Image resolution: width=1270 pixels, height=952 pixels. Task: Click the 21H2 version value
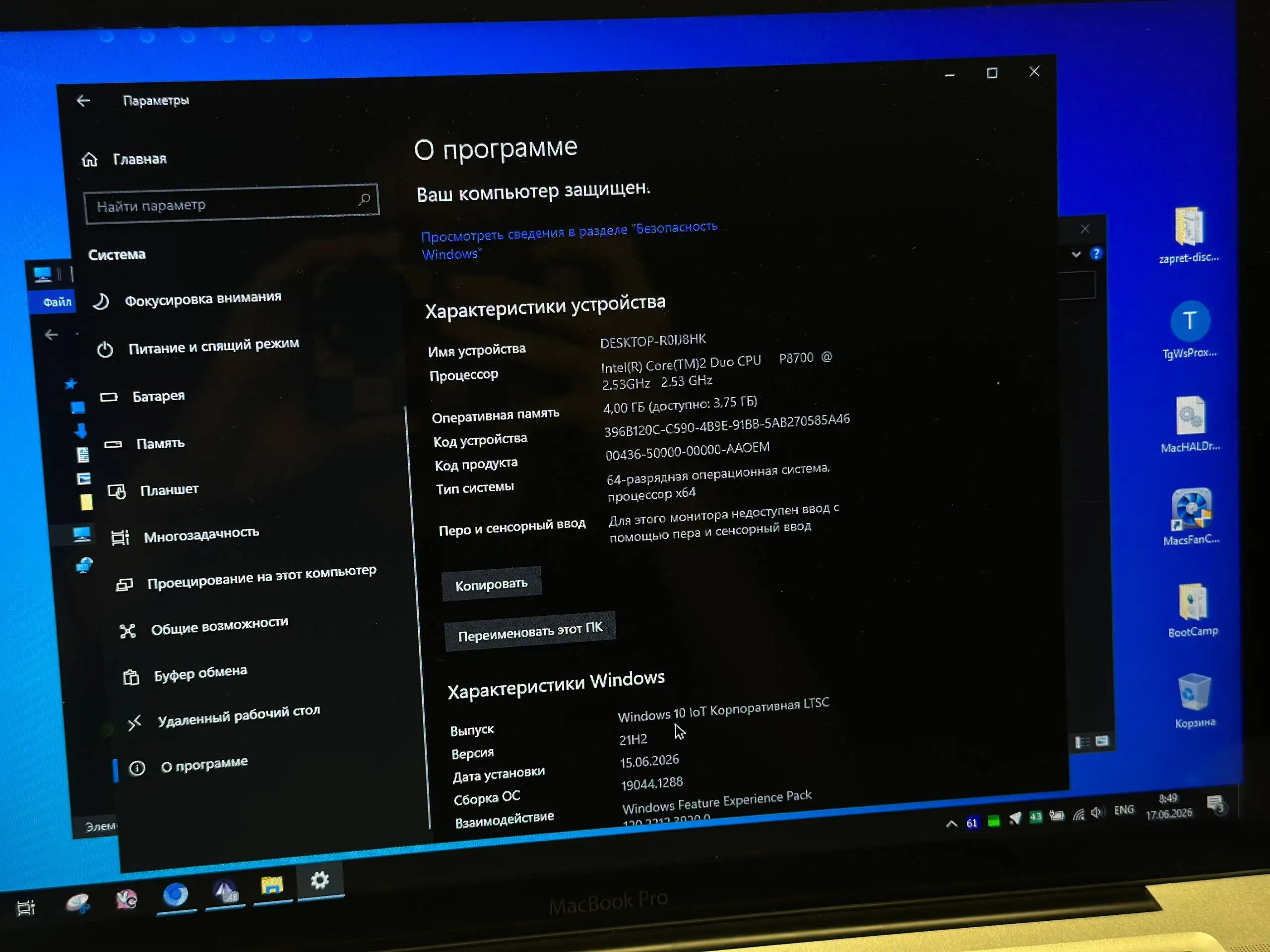pyautogui.click(x=633, y=740)
